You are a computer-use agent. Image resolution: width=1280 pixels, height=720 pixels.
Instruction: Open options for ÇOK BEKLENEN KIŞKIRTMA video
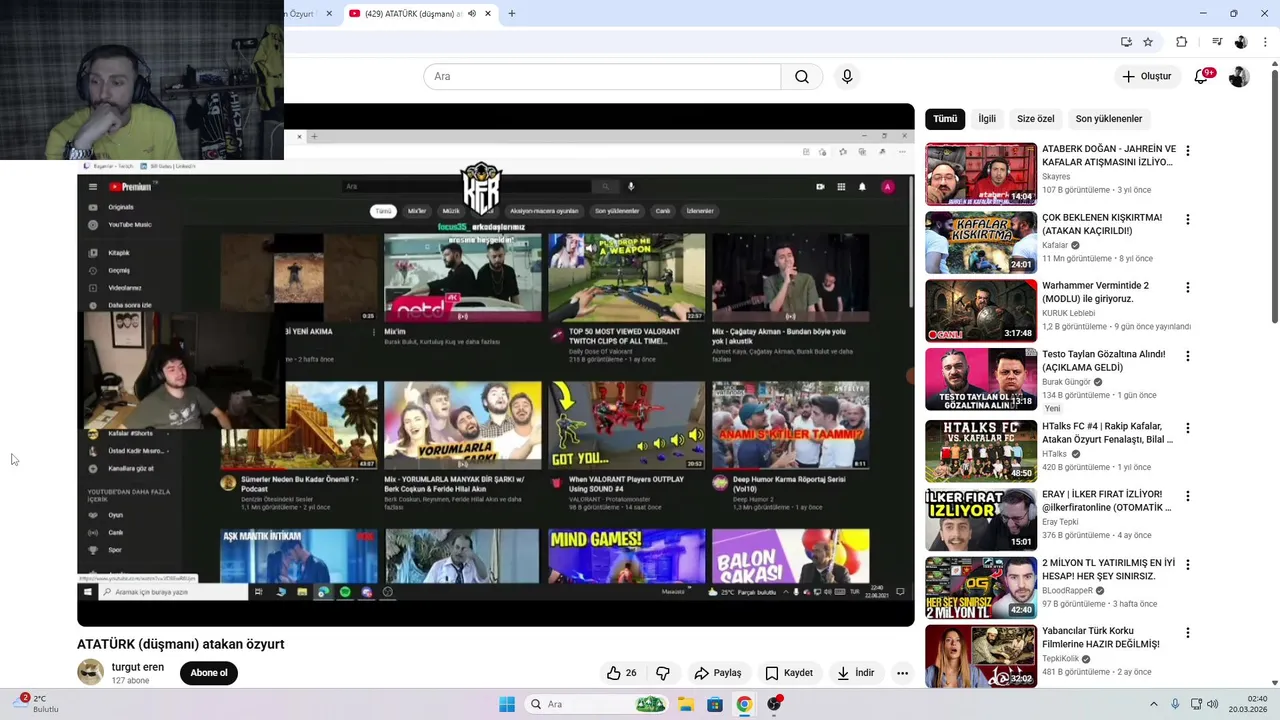coord(1187,219)
